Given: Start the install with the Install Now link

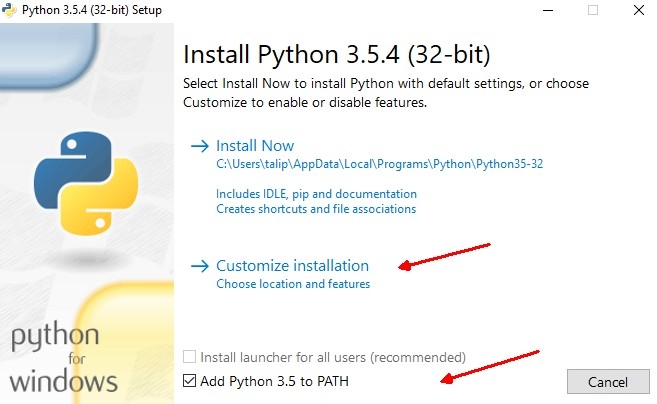Looking at the screenshot, I should (x=255, y=146).
